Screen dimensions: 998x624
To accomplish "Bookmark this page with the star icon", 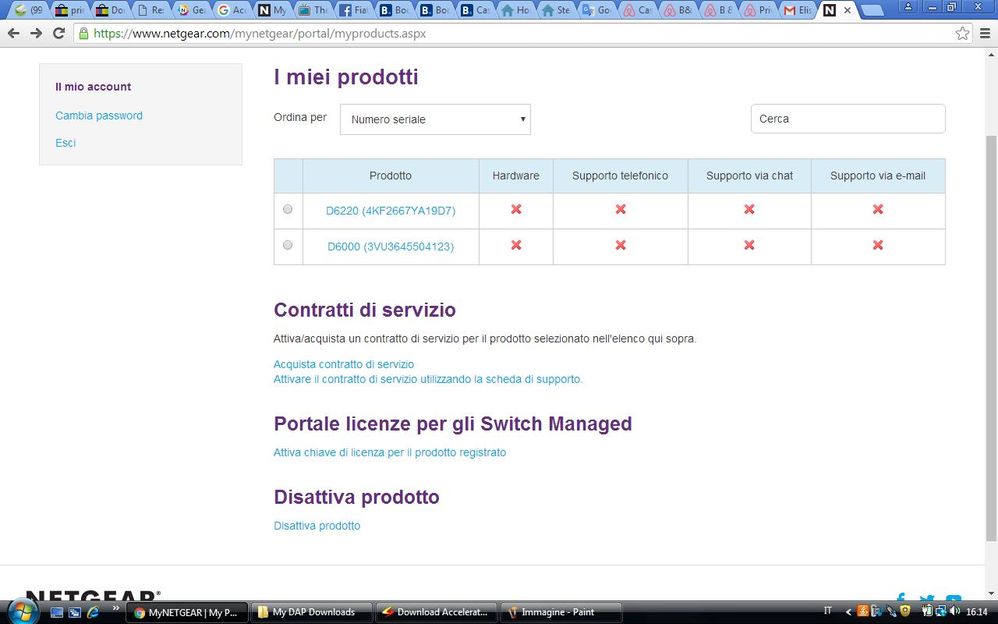I will 962,33.
